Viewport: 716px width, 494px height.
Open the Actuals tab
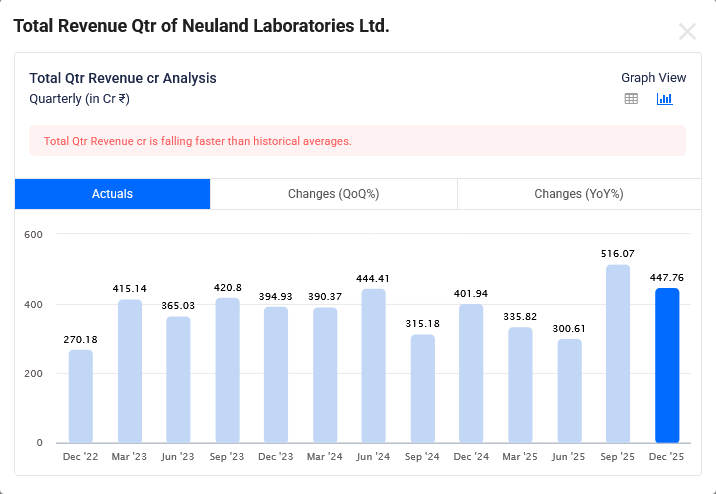(x=112, y=194)
